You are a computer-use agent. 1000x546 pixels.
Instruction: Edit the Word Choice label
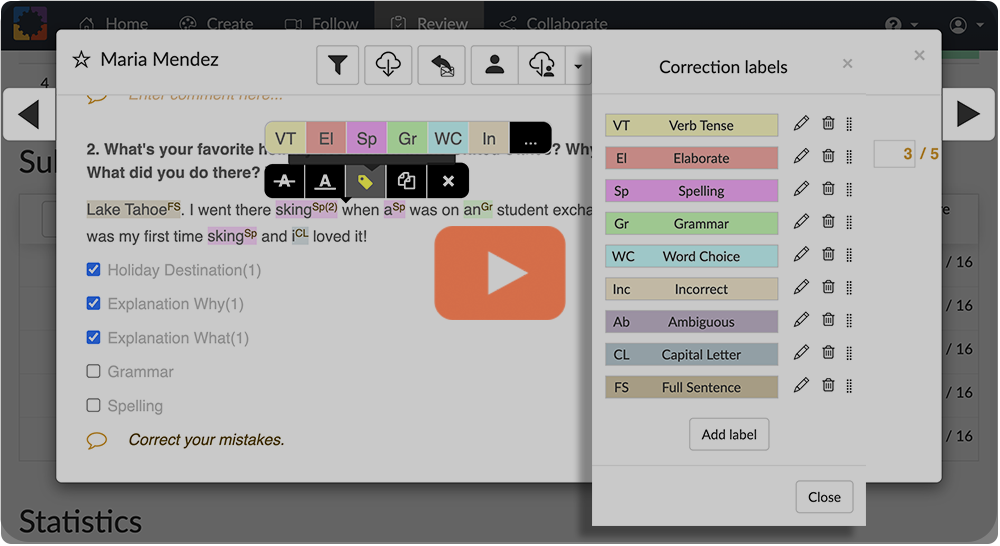[801, 254]
